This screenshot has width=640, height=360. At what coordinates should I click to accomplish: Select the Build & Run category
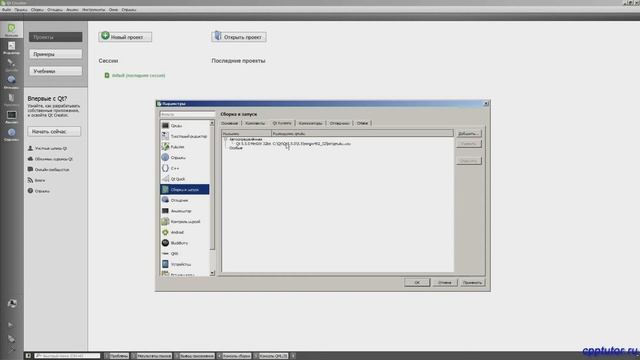click(x=185, y=189)
